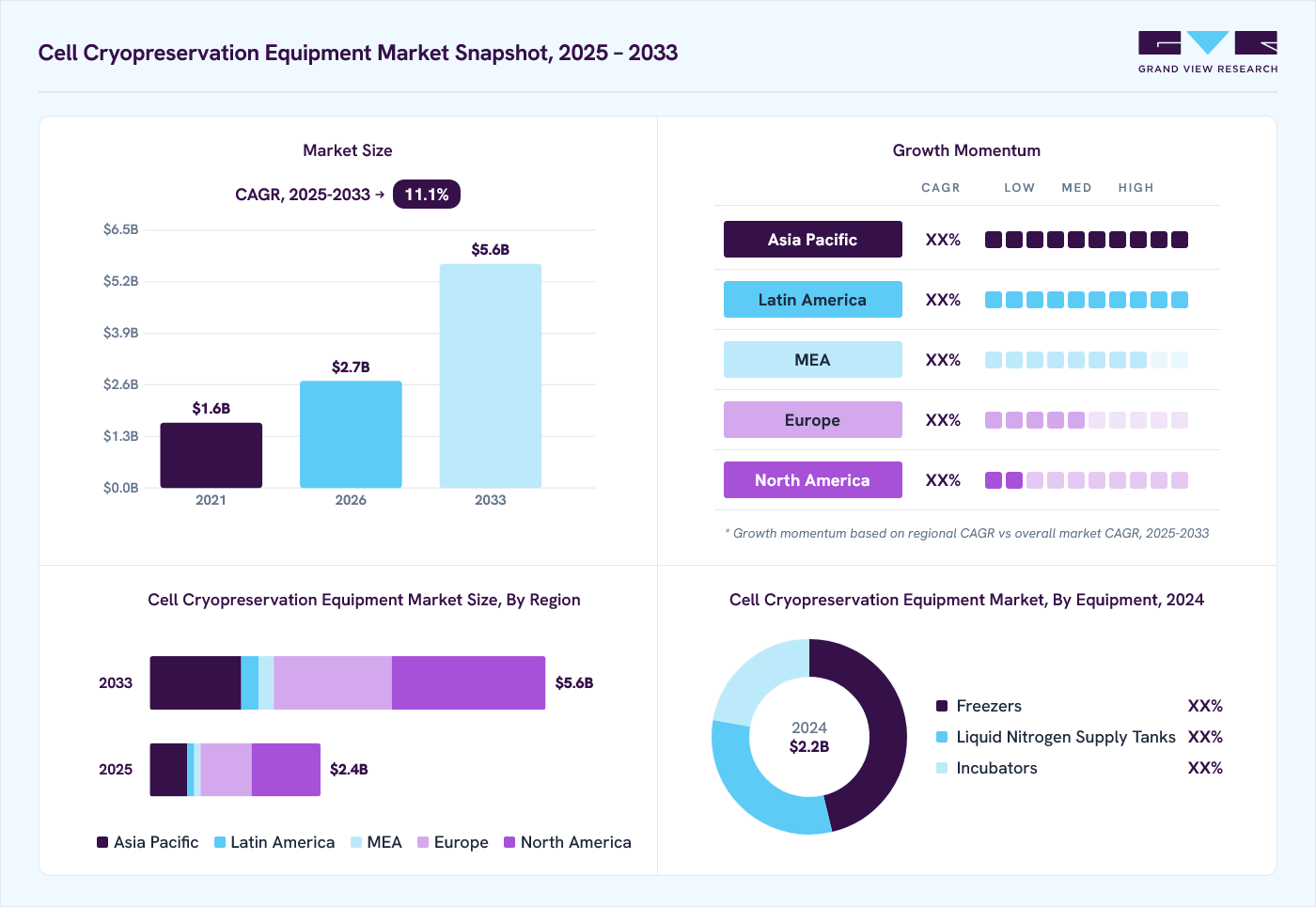Screen dimensions: 1316x907
Task: Click the 11.1% CAGR badge
Action: click(x=427, y=195)
